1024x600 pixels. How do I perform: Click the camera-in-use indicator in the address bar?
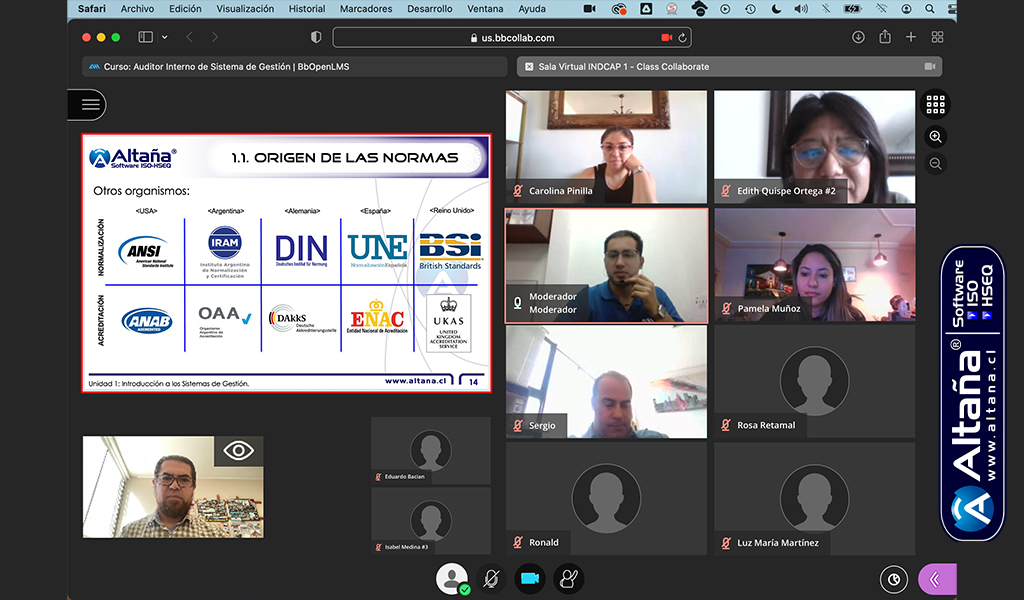[666, 38]
